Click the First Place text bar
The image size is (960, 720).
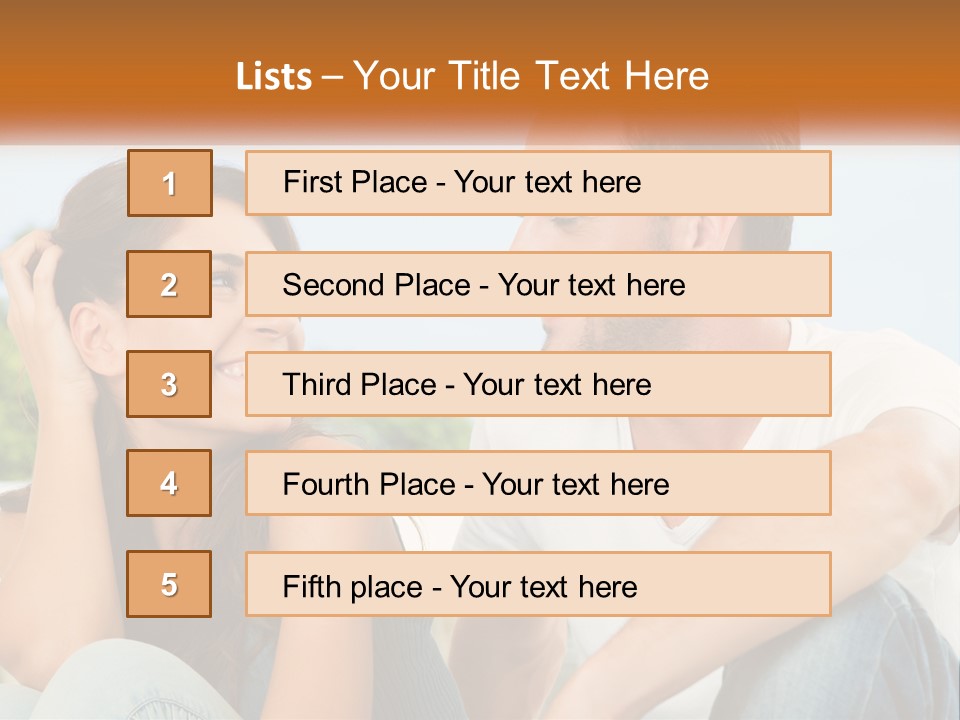[538, 183]
